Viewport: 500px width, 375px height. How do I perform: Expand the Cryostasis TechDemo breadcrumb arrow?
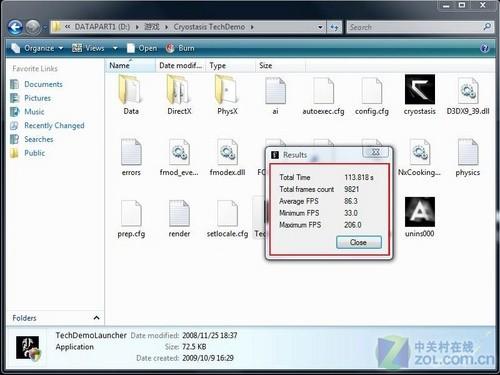coord(252,27)
